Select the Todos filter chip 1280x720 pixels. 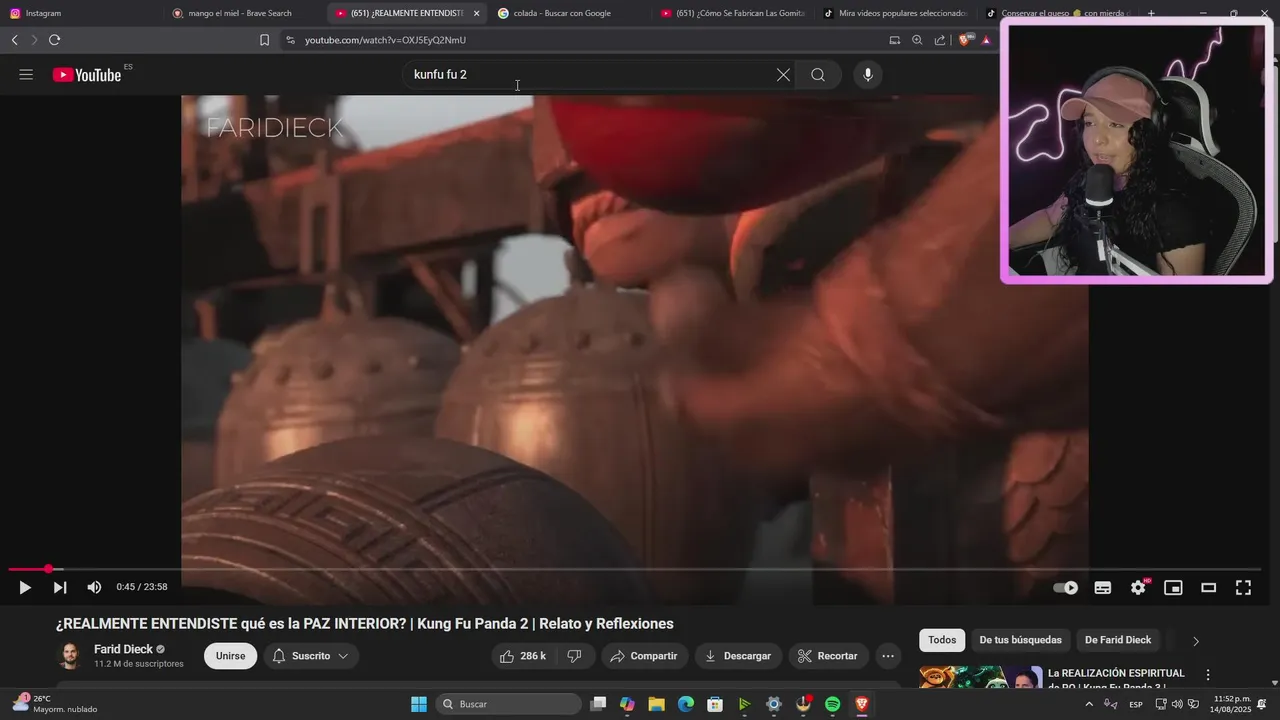(942, 640)
